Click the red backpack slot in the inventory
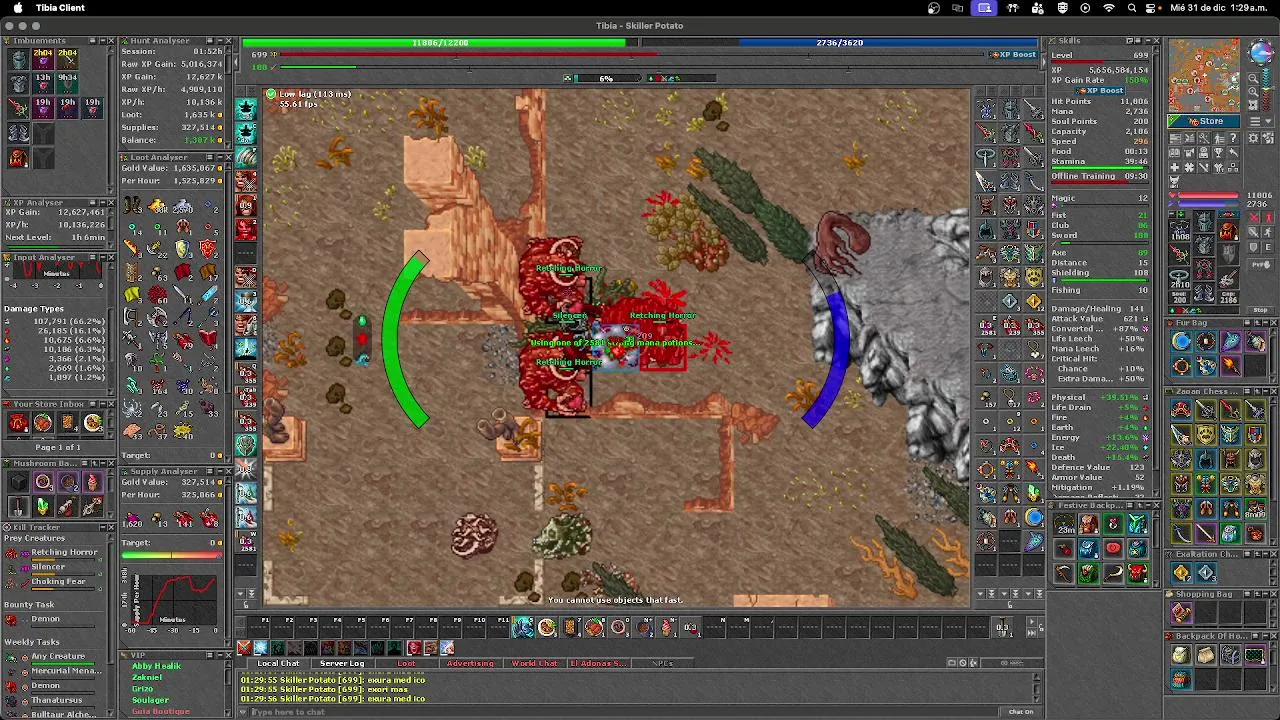This screenshot has height=720, width=1280. 1228,232
